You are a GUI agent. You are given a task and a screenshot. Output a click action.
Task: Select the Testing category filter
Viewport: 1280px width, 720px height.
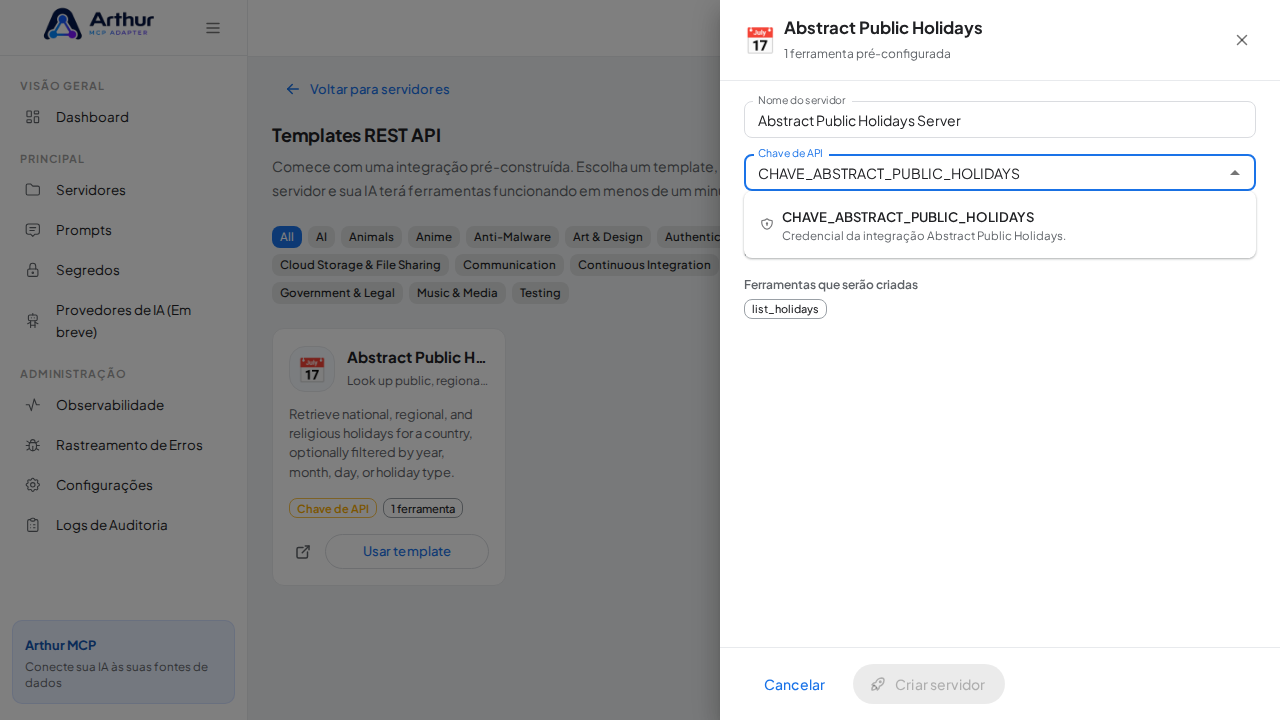click(x=540, y=293)
